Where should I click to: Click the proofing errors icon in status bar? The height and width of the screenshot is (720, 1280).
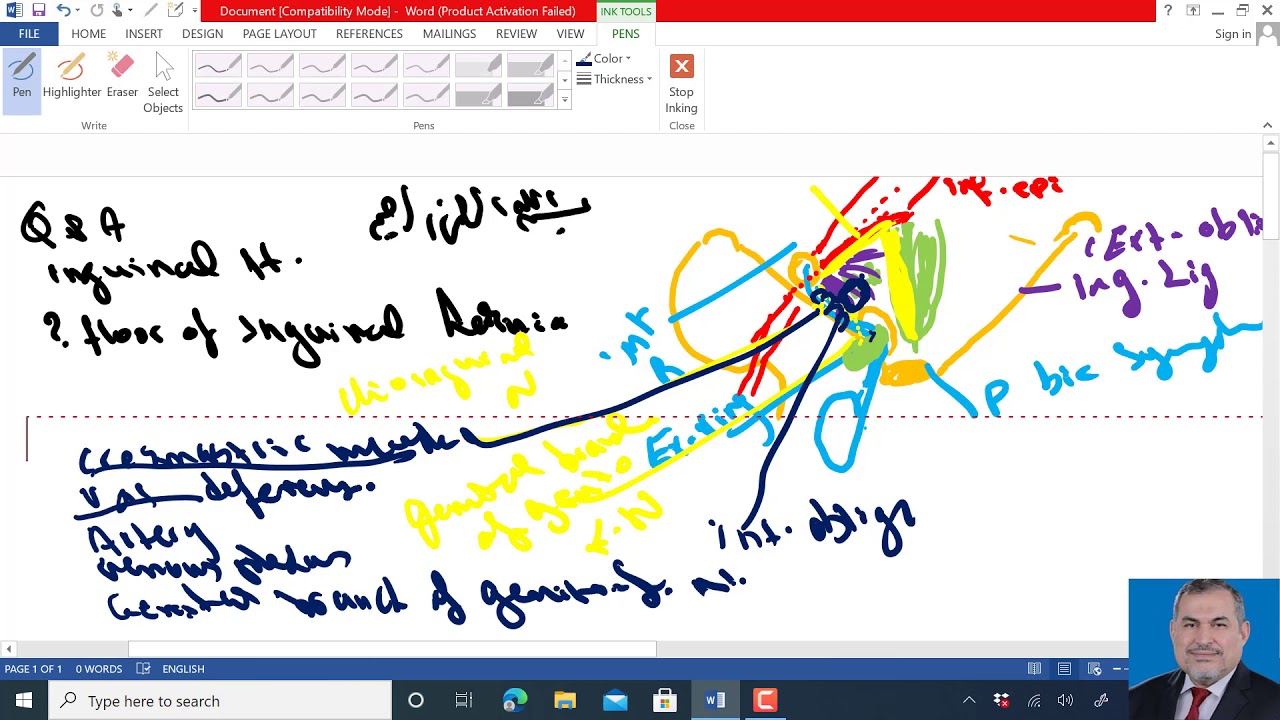(x=143, y=669)
